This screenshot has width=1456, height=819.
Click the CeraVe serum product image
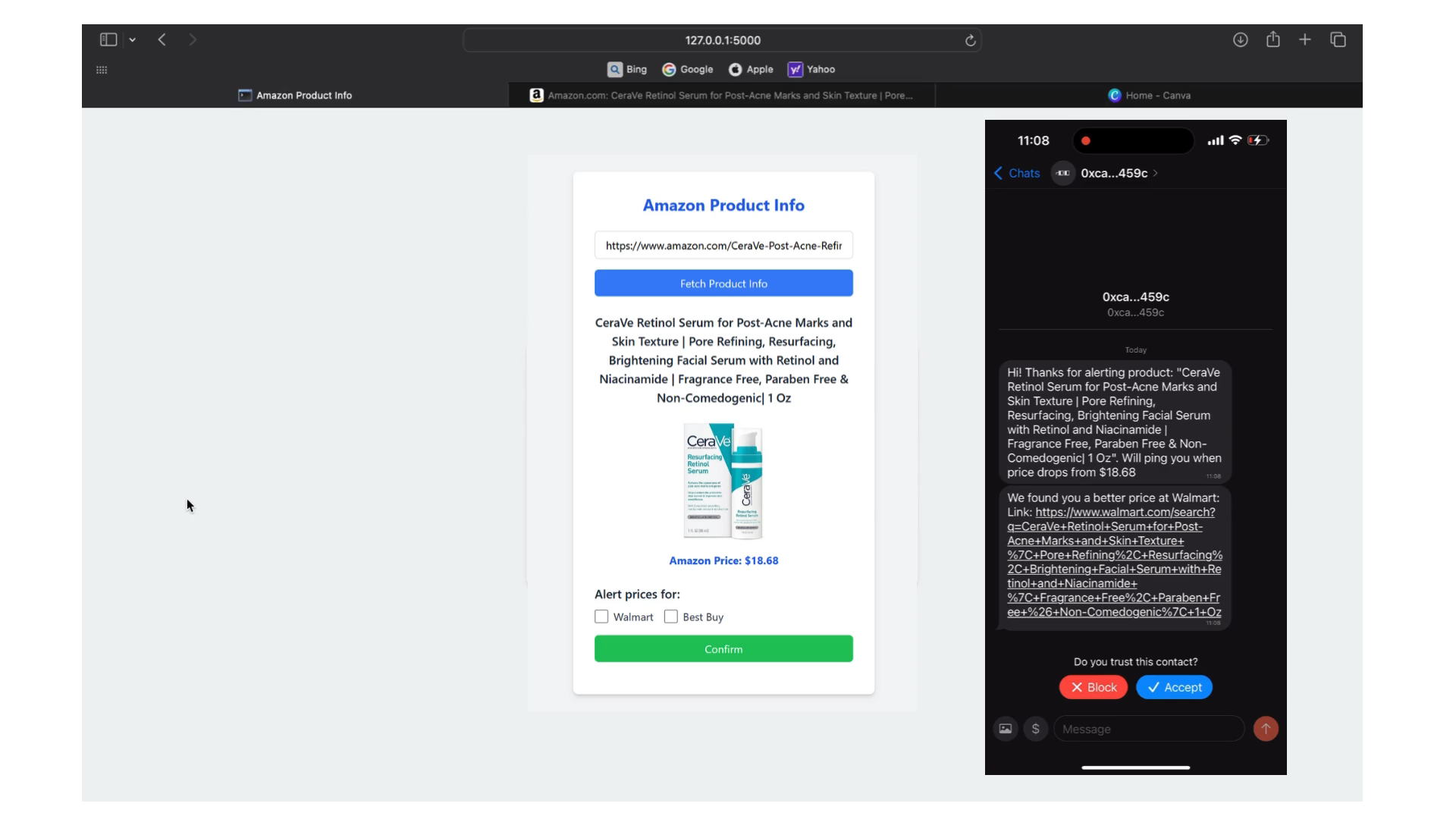tap(723, 481)
